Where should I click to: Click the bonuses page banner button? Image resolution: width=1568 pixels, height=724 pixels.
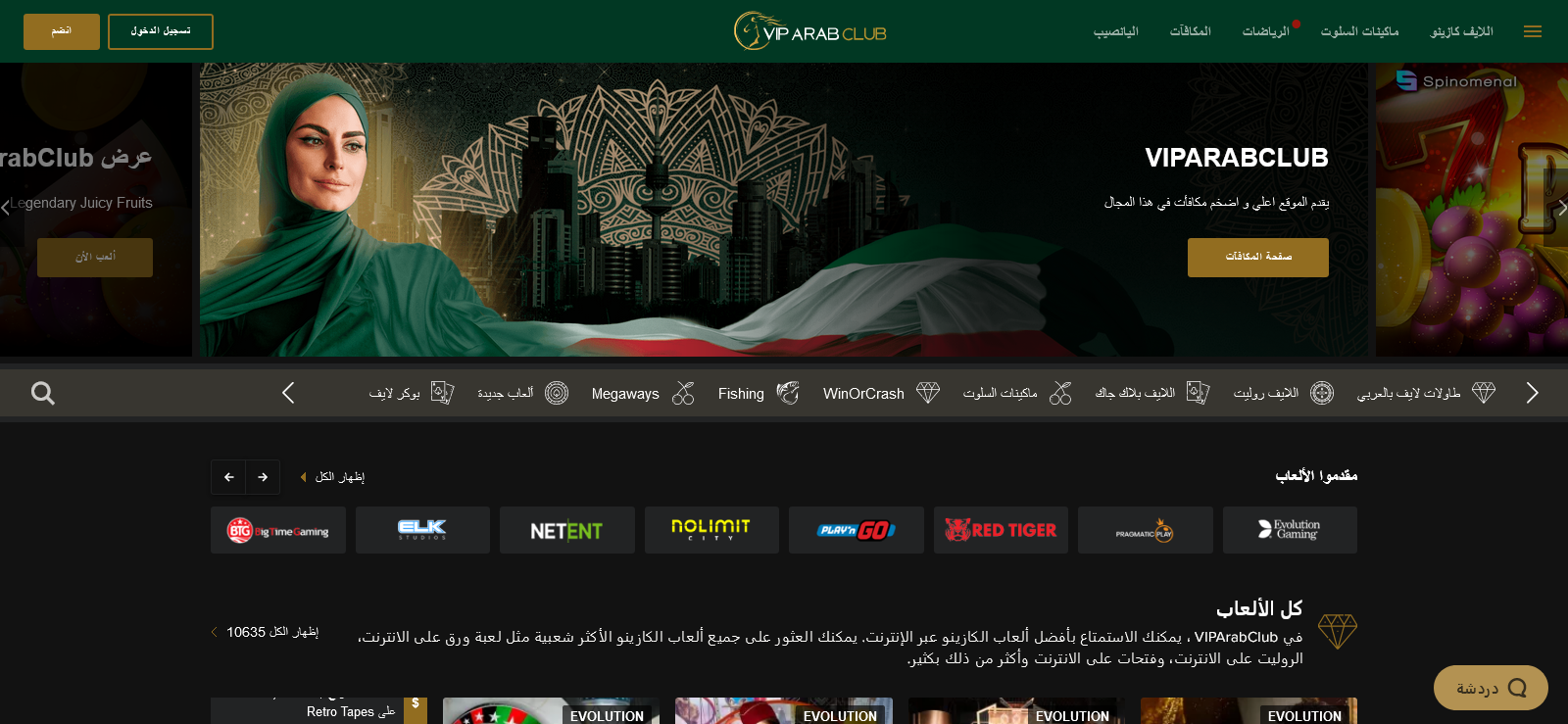(x=1258, y=257)
